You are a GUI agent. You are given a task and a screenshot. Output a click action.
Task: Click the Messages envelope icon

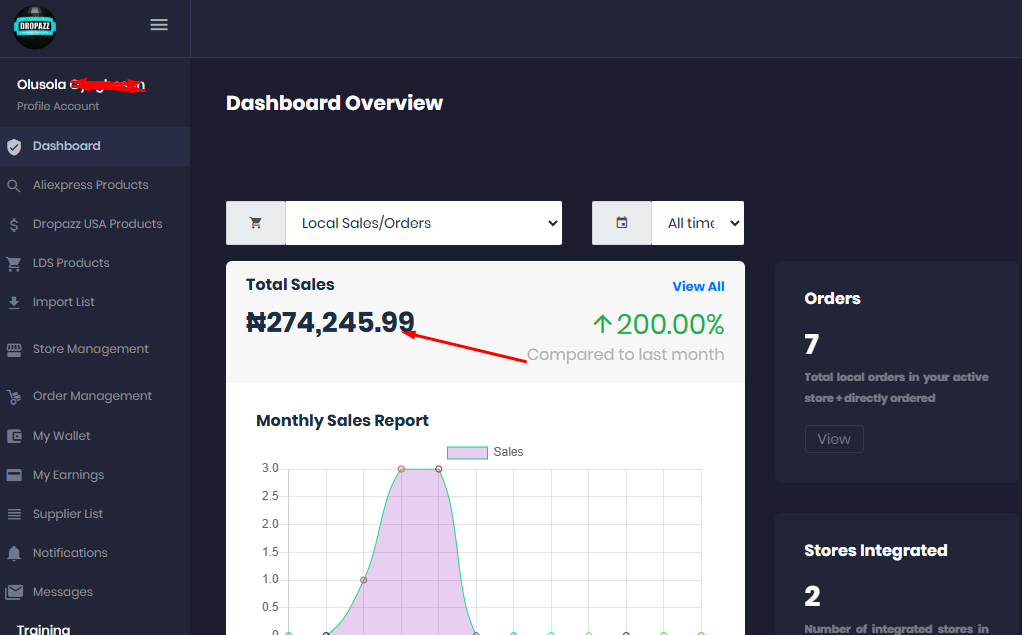pyautogui.click(x=14, y=593)
